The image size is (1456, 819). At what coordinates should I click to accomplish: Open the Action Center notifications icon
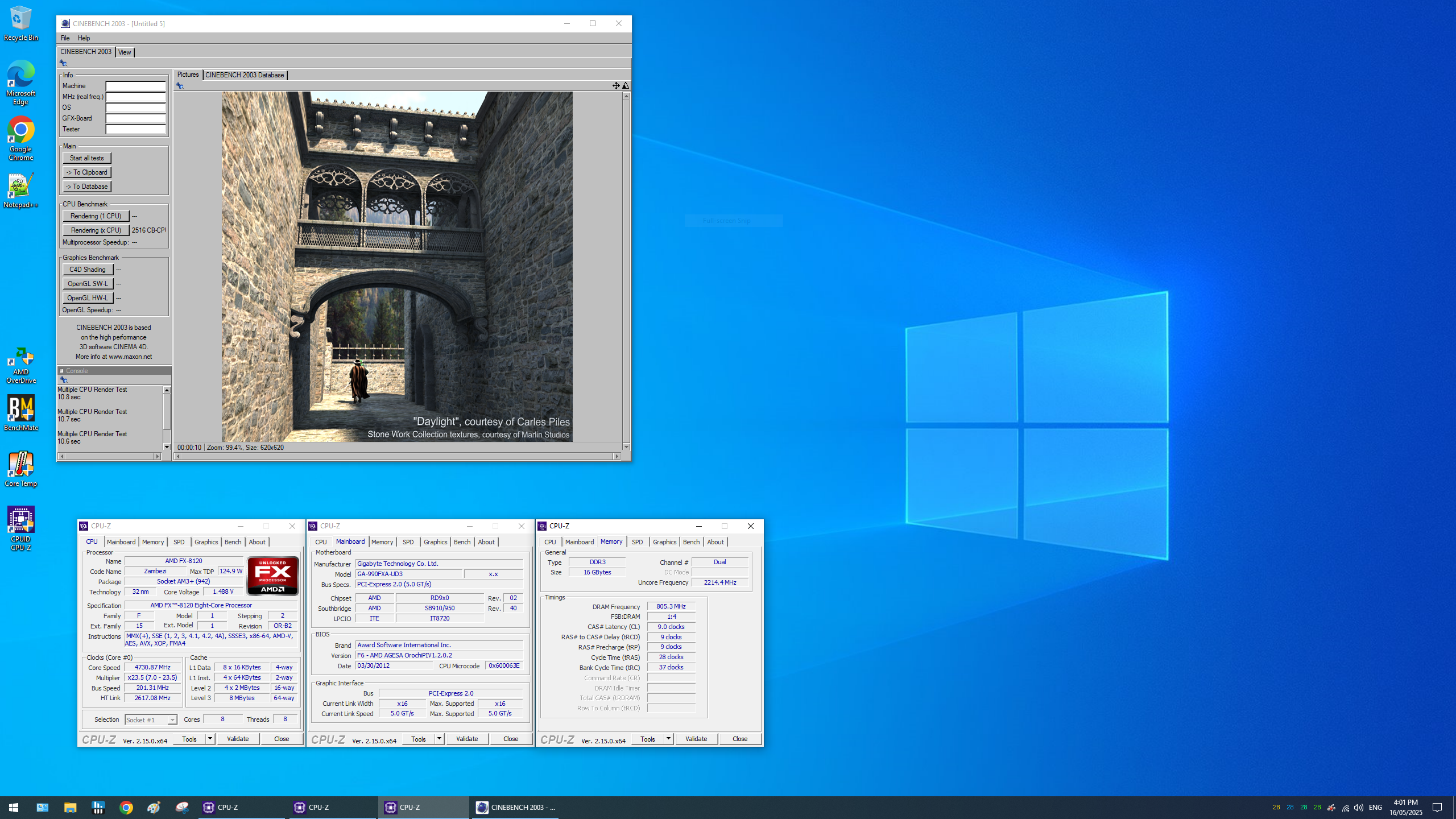(1437, 808)
